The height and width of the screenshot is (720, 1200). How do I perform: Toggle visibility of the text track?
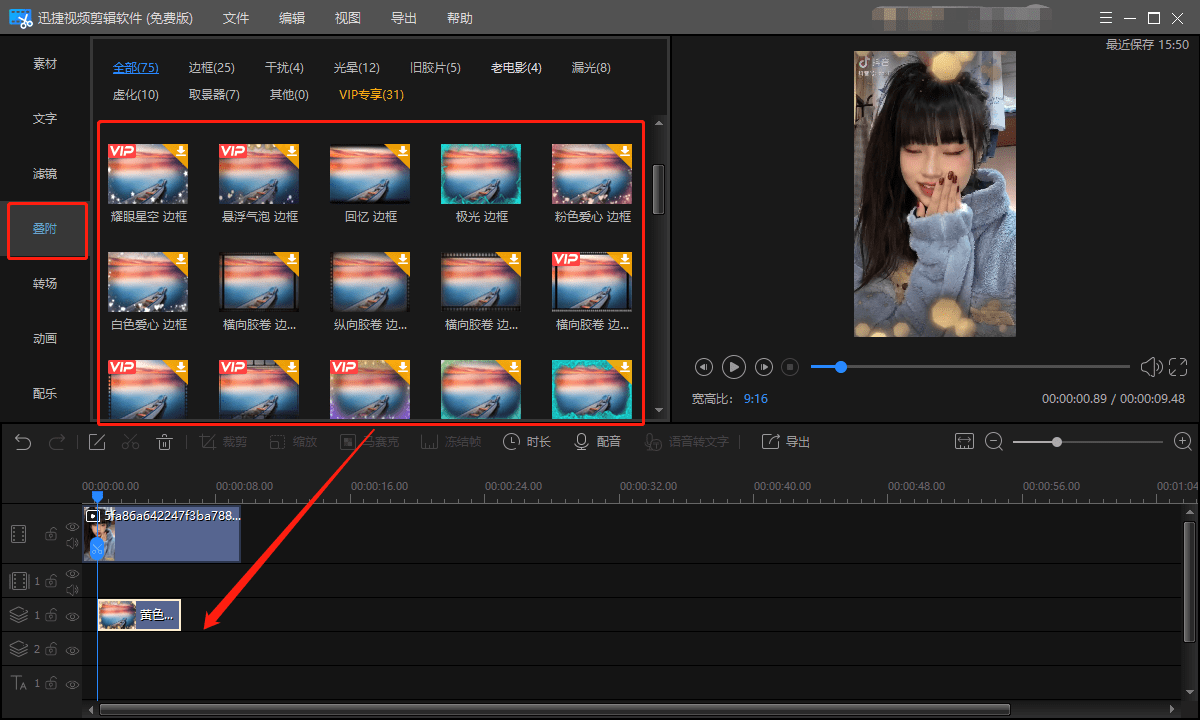coord(72,684)
